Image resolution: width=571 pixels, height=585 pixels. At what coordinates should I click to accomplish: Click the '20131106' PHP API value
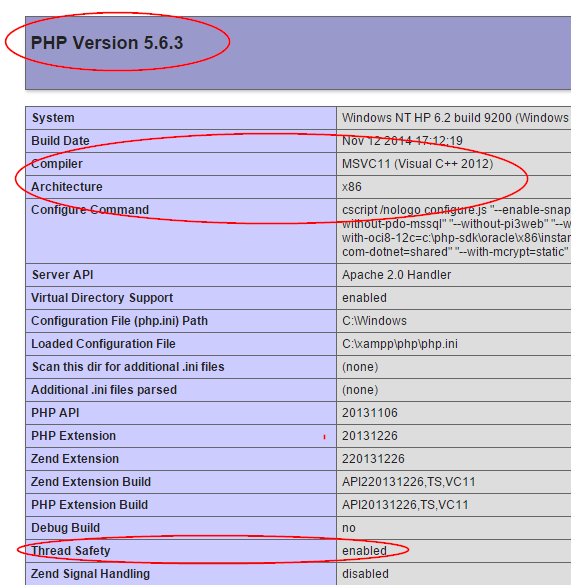click(x=370, y=413)
